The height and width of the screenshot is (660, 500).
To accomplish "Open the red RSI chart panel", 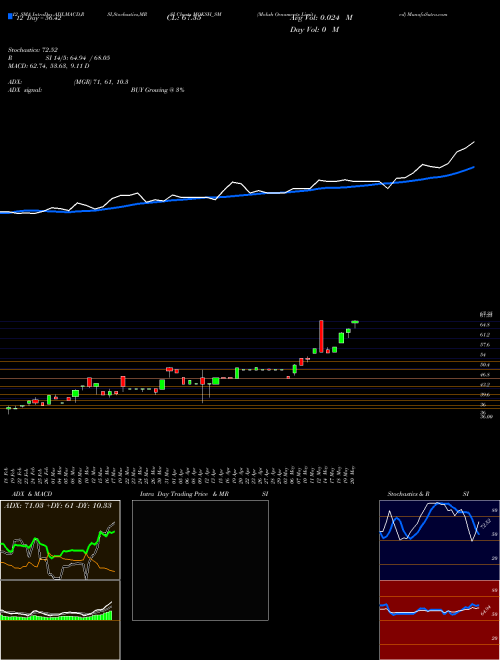I will (x=439, y=620).
